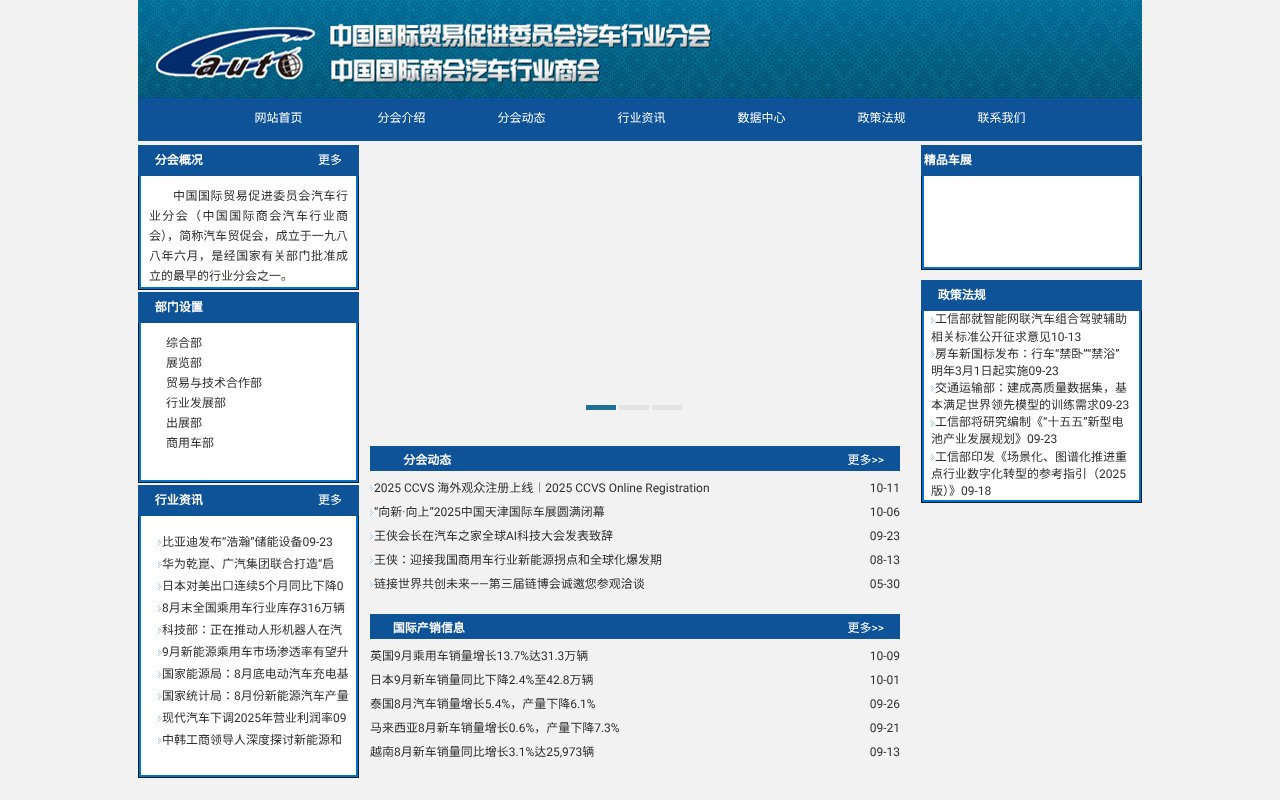Open the 分会介绍 navigation item
This screenshot has width=1280, height=800.
(x=402, y=118)
